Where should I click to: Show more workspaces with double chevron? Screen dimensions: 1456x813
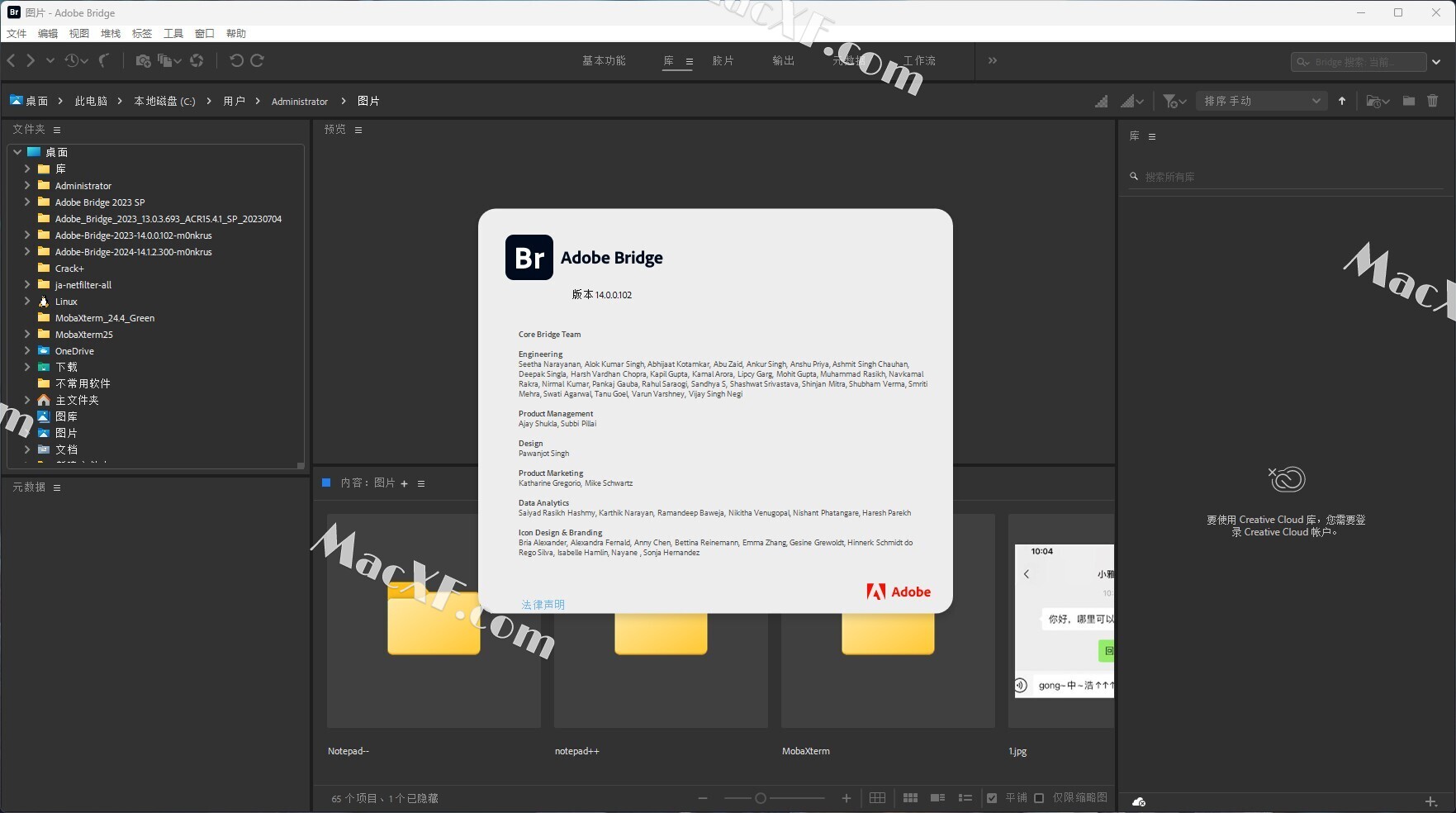coord(993,60)
